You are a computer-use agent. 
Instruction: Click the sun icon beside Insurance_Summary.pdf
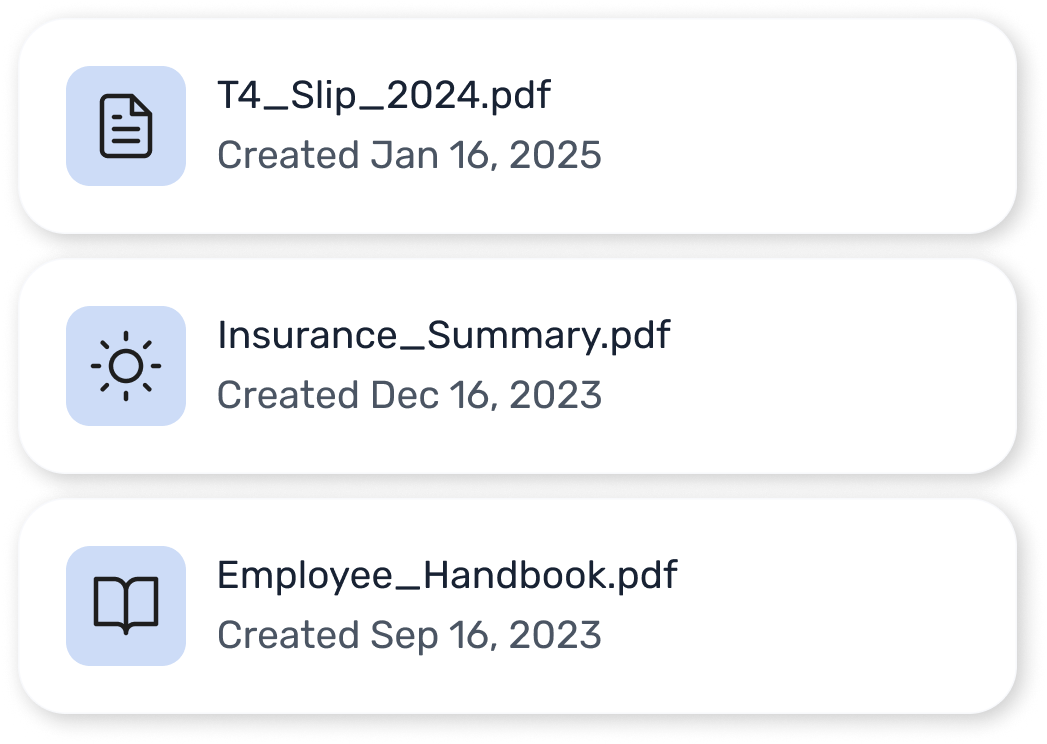[126, 366]
